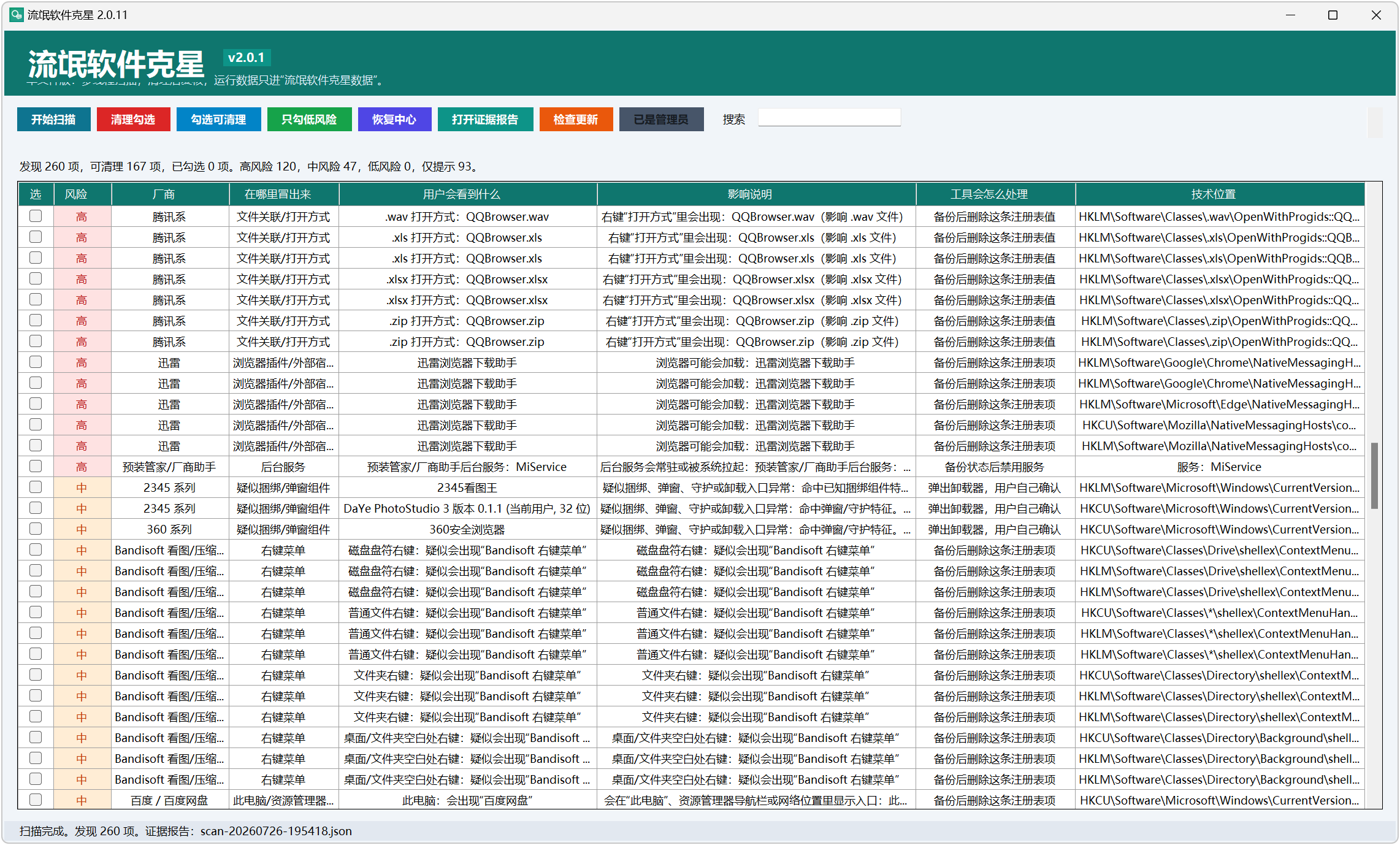Select the cell '服务：MiService'
1400x845 pixels.
(1220, 467)
